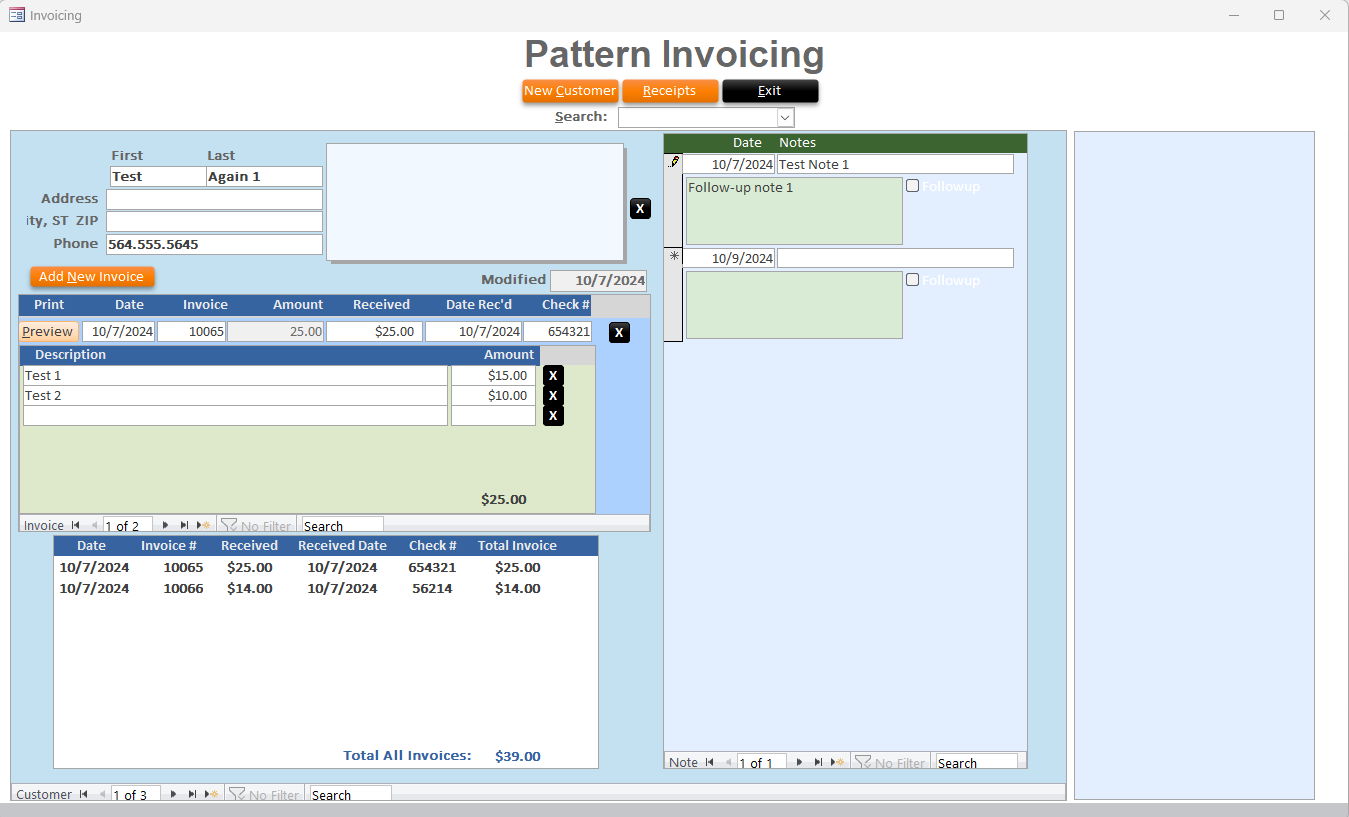Click the large customer memo text box
Screen dimensions: 1349x817
tap(475, 201)
